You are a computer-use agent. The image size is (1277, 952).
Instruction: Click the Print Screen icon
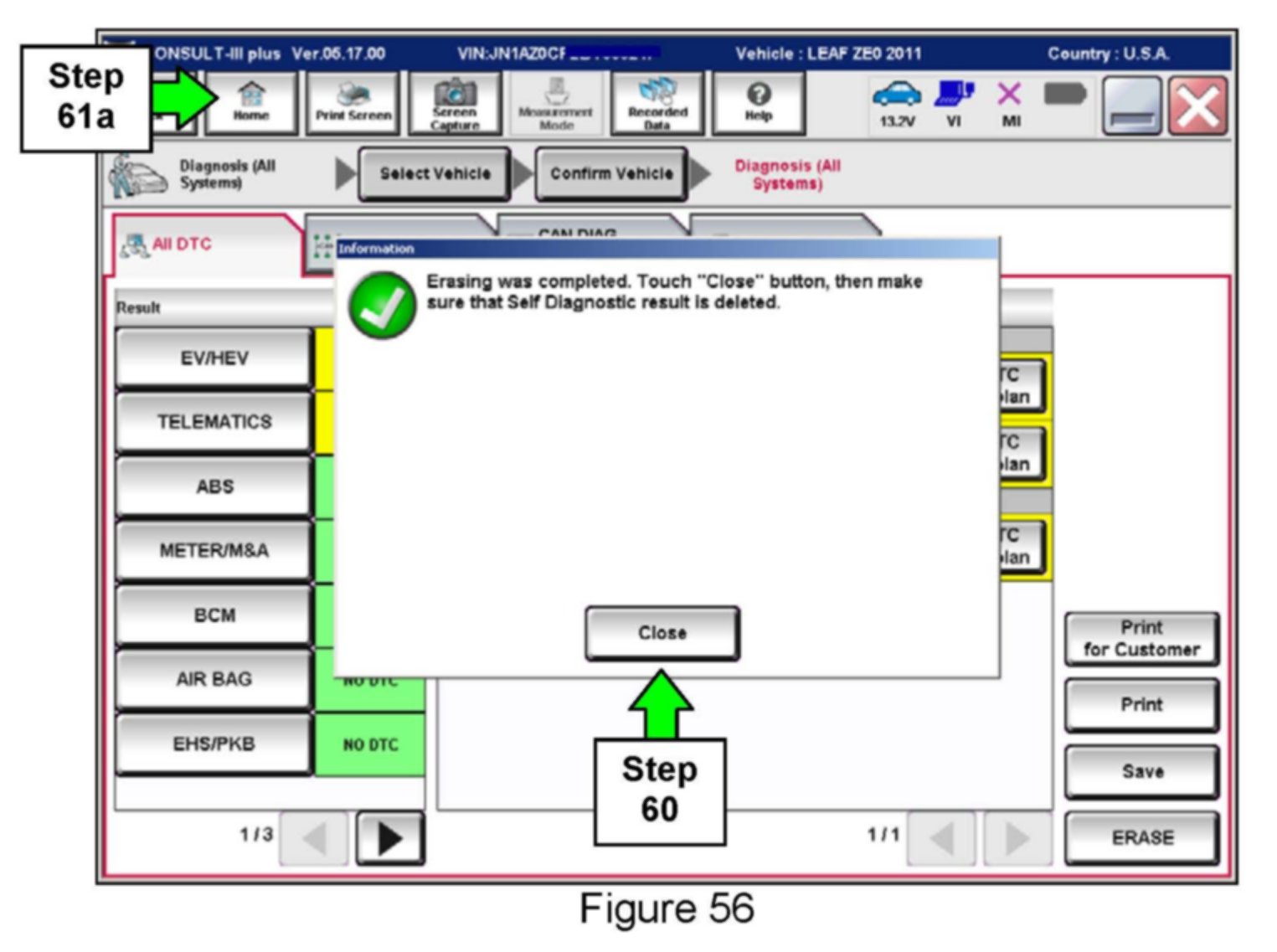tap(353, 103)
